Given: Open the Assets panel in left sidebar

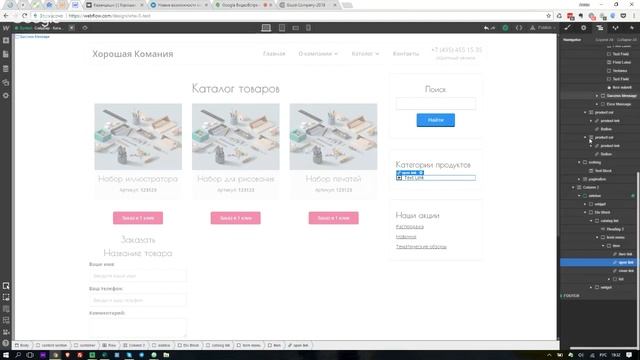Looking at the screenshot, I should point(6,82).
